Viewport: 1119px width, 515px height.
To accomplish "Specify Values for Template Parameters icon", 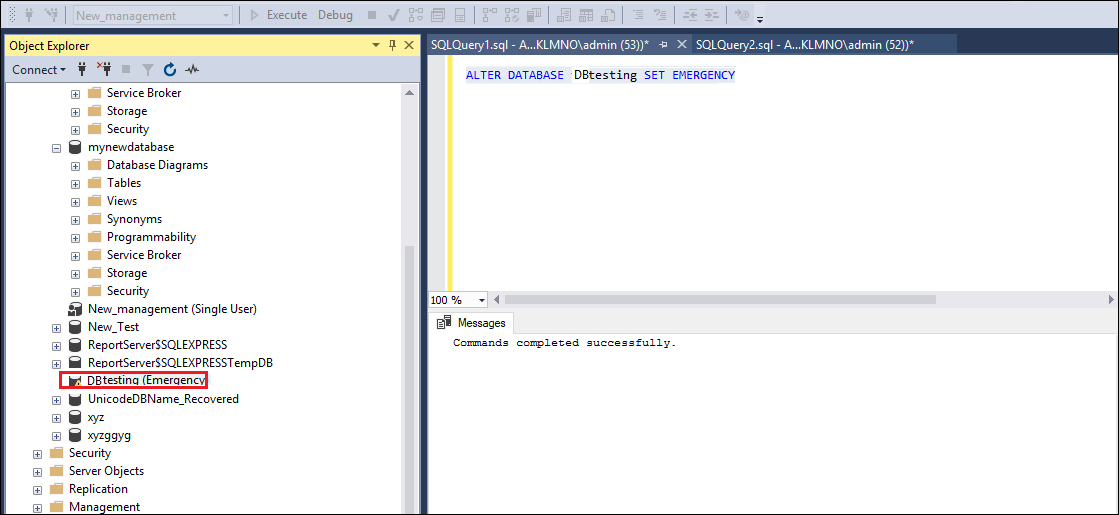I will pos(742,15).
